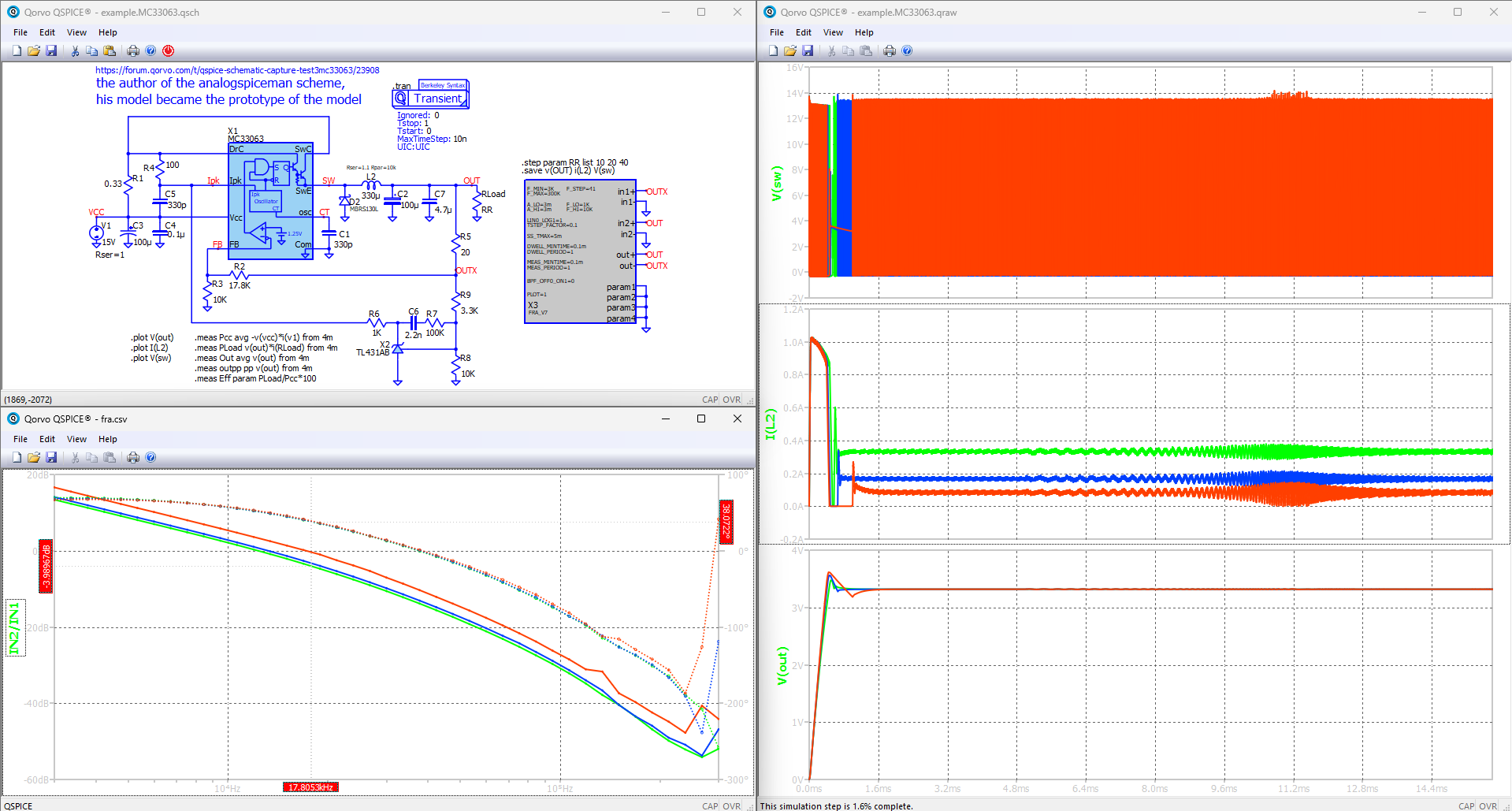Click the 17.8053kHz frequency cursor marker
This screenshot has width=1512, height=811.
coord(310,787)
